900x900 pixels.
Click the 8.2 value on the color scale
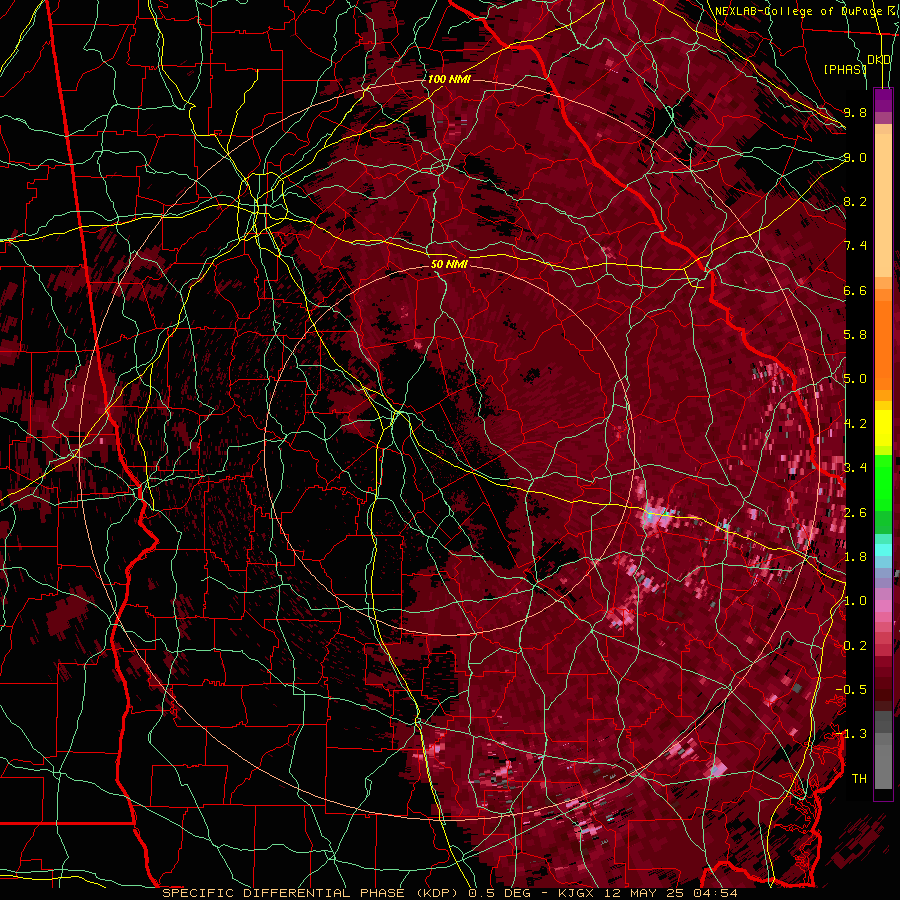[x=855, y=201]
